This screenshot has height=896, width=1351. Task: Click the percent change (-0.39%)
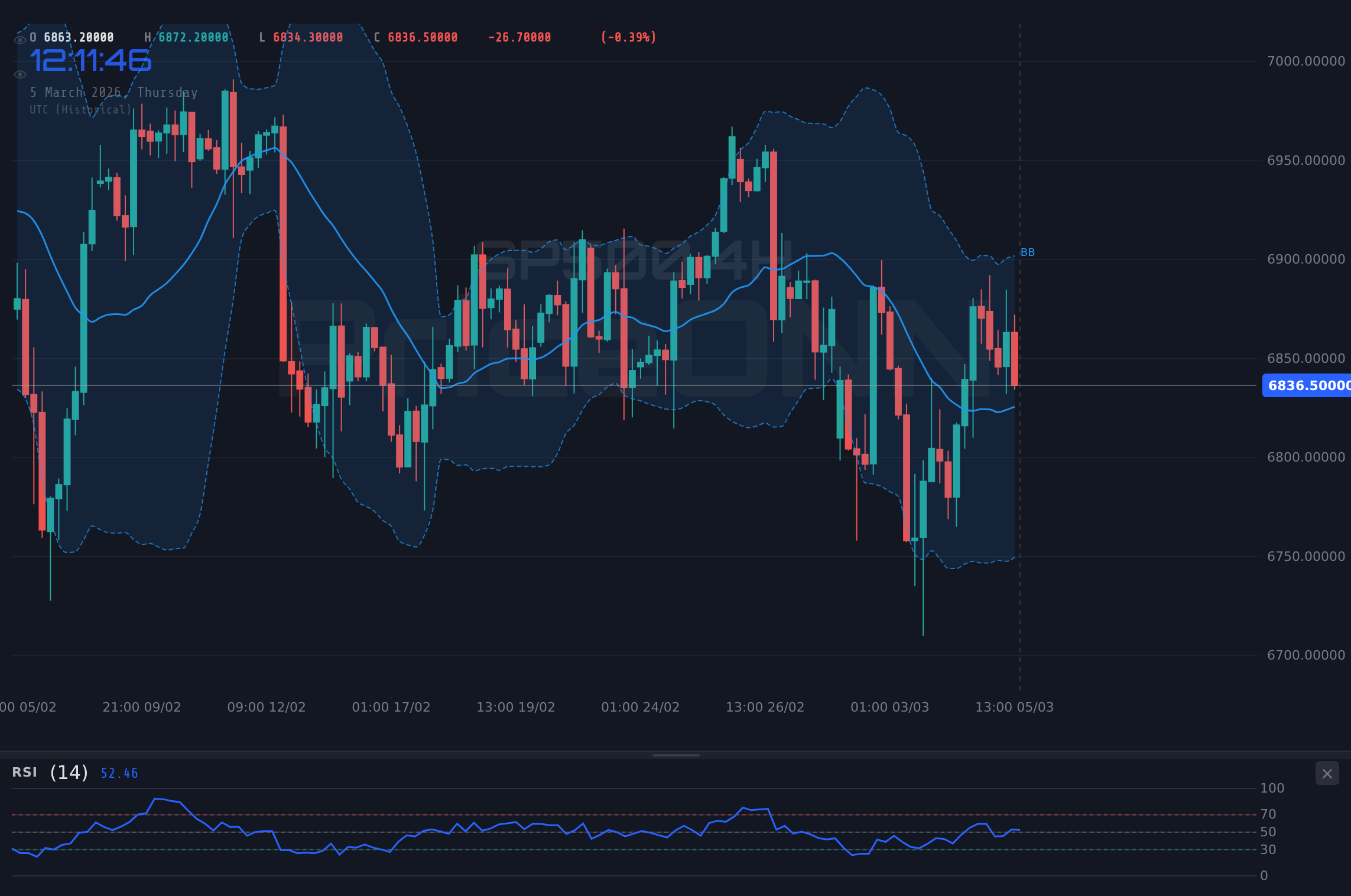click(x=628, y=37)
